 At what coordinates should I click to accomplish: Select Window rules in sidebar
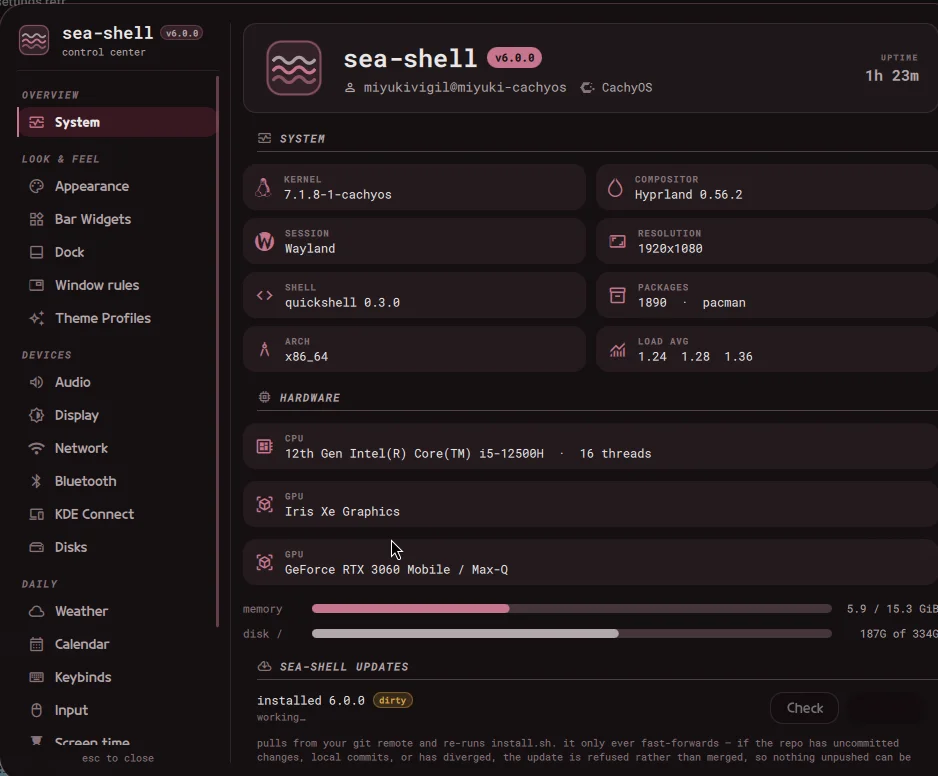117,285
